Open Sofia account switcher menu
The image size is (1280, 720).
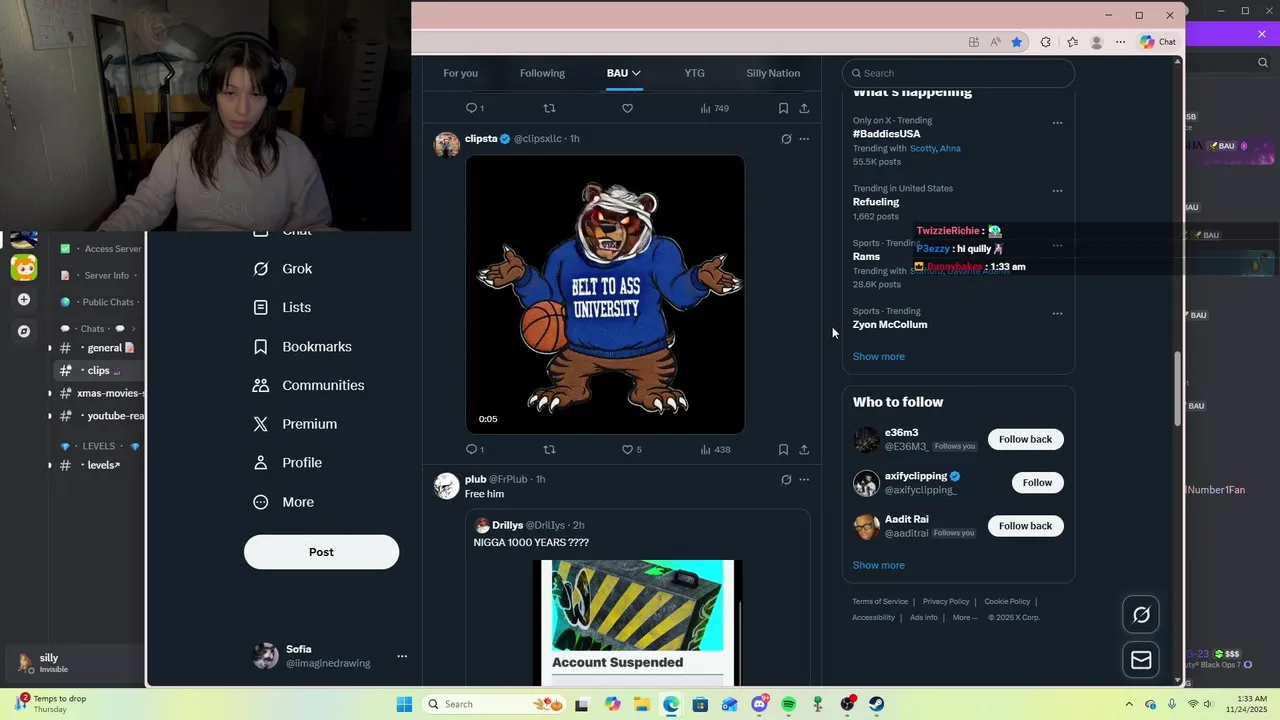click(x=402, y=657)
